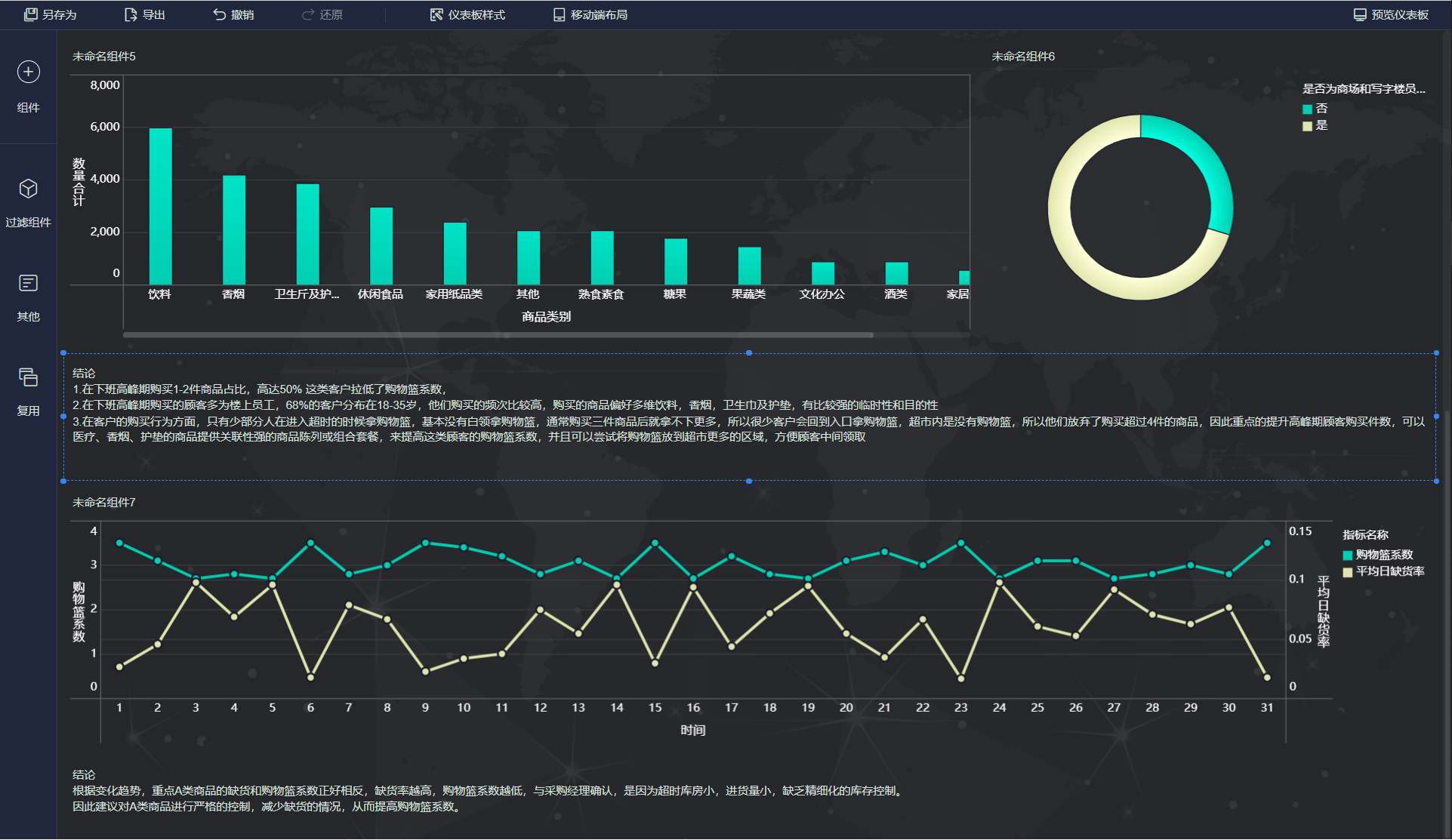Screen dimensions: 1452x840
Task: Click the 饮料 bar in the bar chart
Action: [160, 205]
